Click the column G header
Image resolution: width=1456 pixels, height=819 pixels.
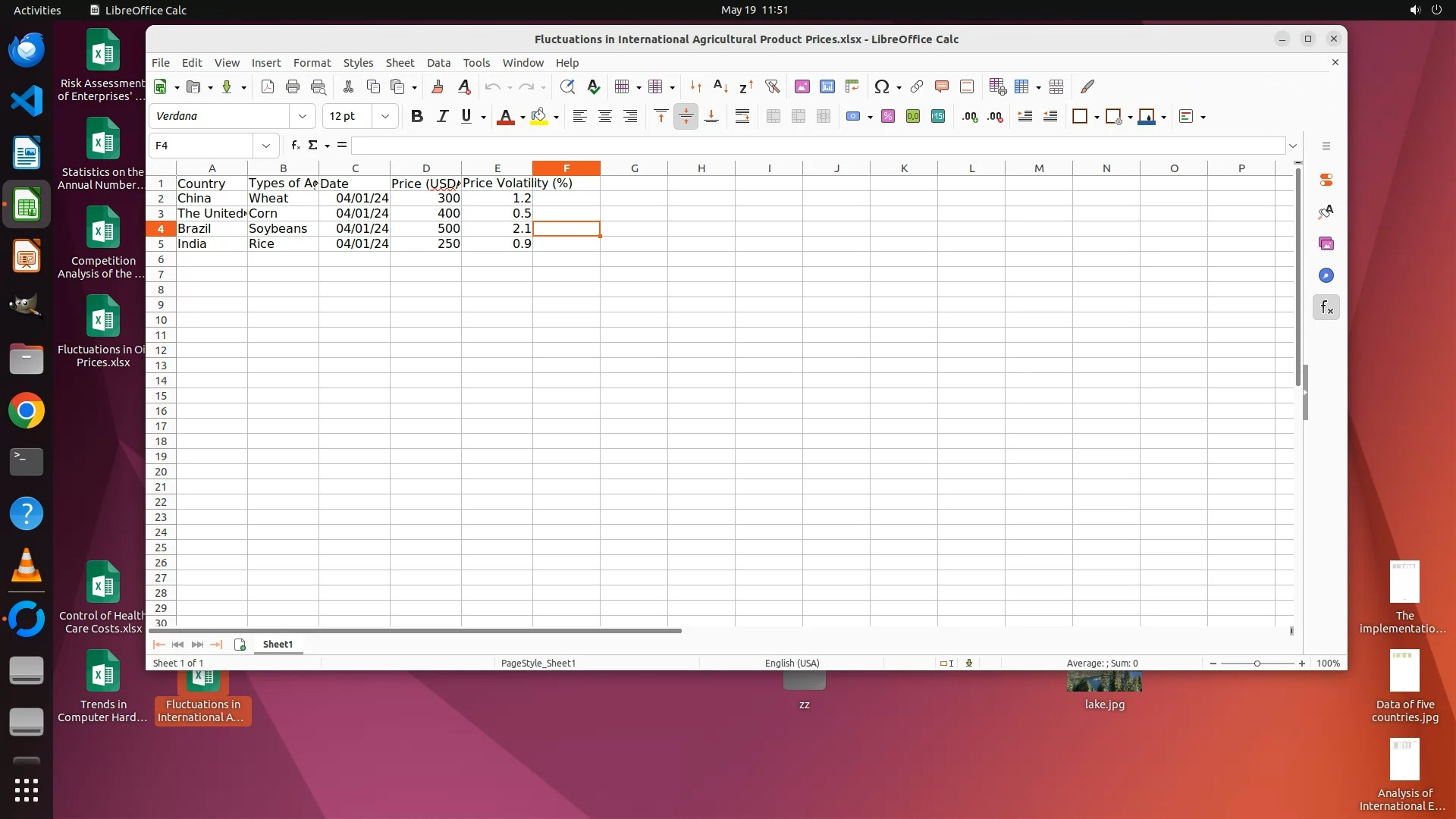[x=634, y=168]
